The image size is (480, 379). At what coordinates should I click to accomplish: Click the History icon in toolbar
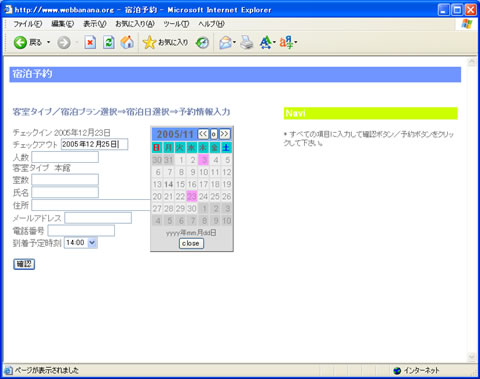pos(202,43)
